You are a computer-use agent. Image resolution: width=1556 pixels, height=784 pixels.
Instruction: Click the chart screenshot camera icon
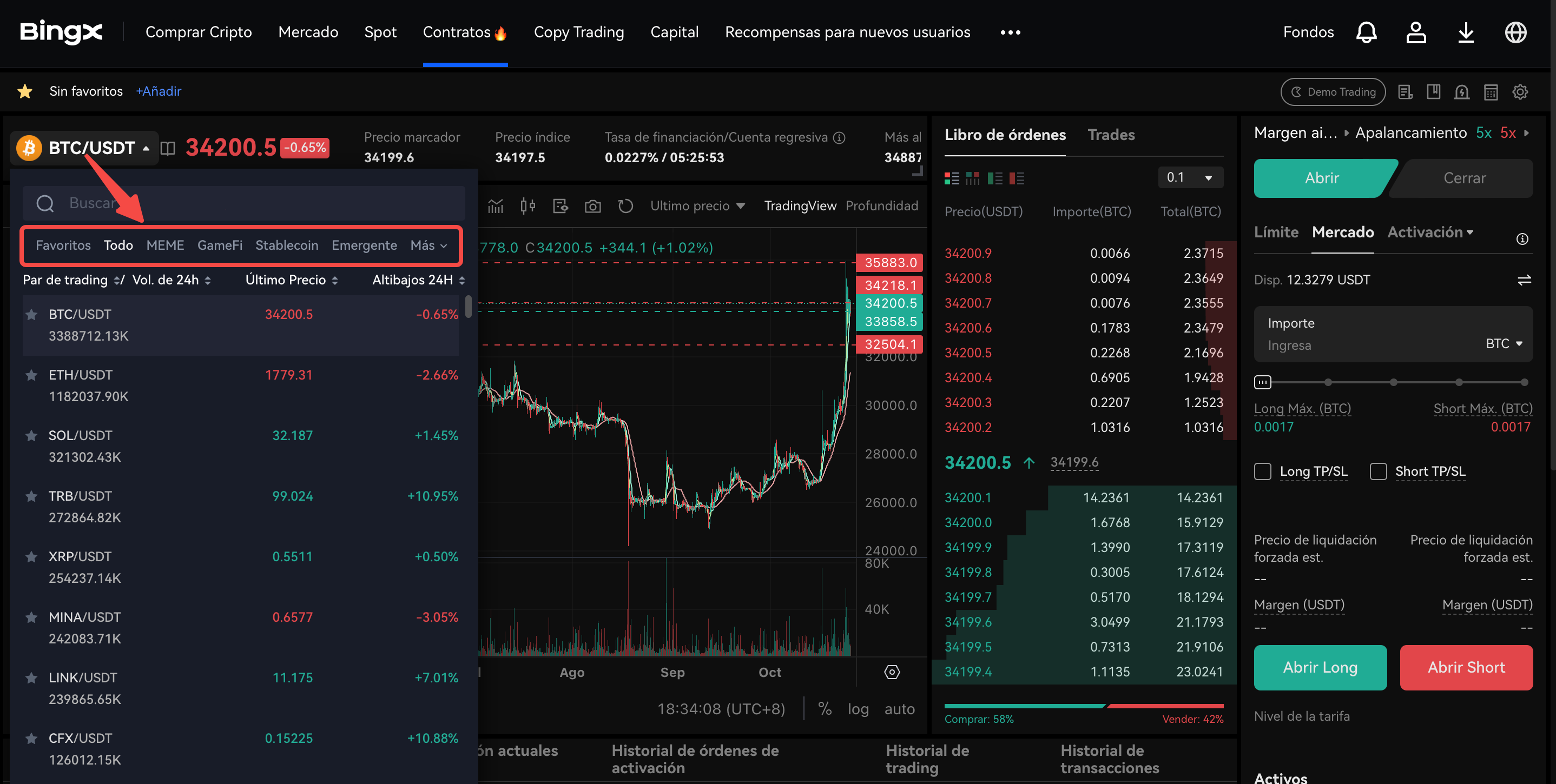coord(592,207)
